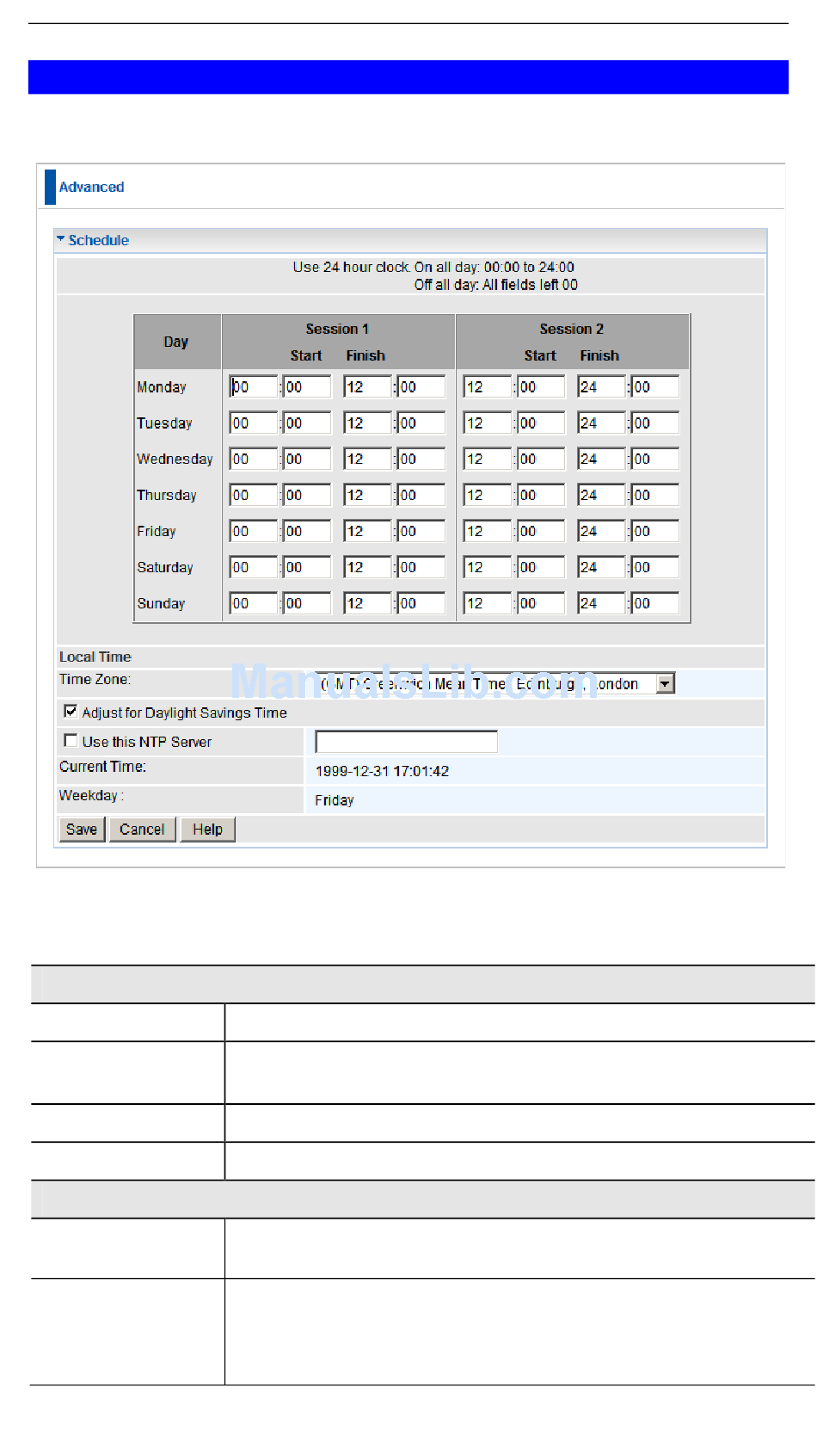Screen dimensions: 817x1456
Task: Select Saturday Session 2 finish minute field
Action: click(654, 568)
